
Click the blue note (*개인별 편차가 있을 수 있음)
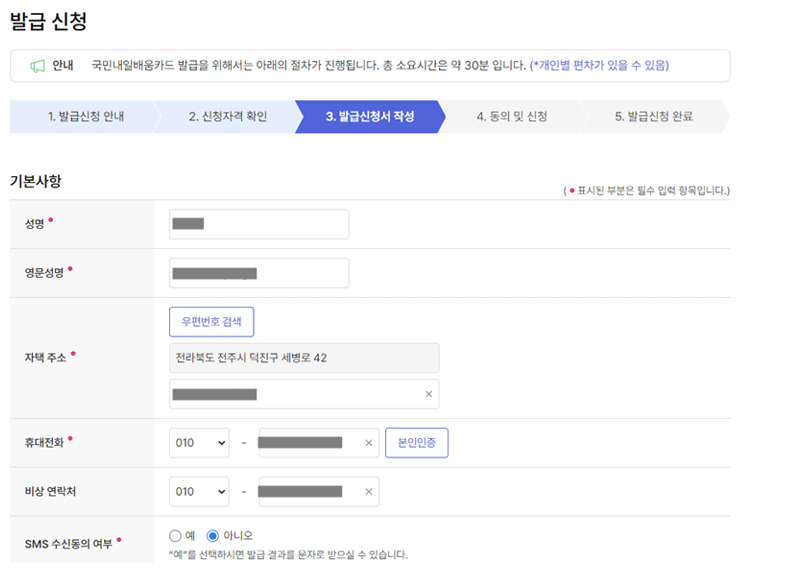[x=599, y=66]
